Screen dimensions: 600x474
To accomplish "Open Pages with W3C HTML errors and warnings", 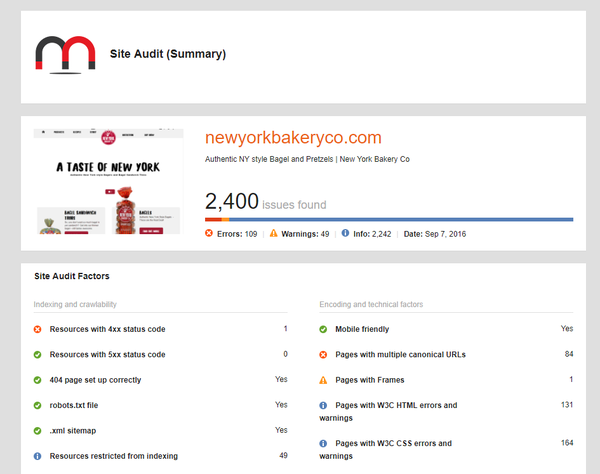I will pos(388,411).
